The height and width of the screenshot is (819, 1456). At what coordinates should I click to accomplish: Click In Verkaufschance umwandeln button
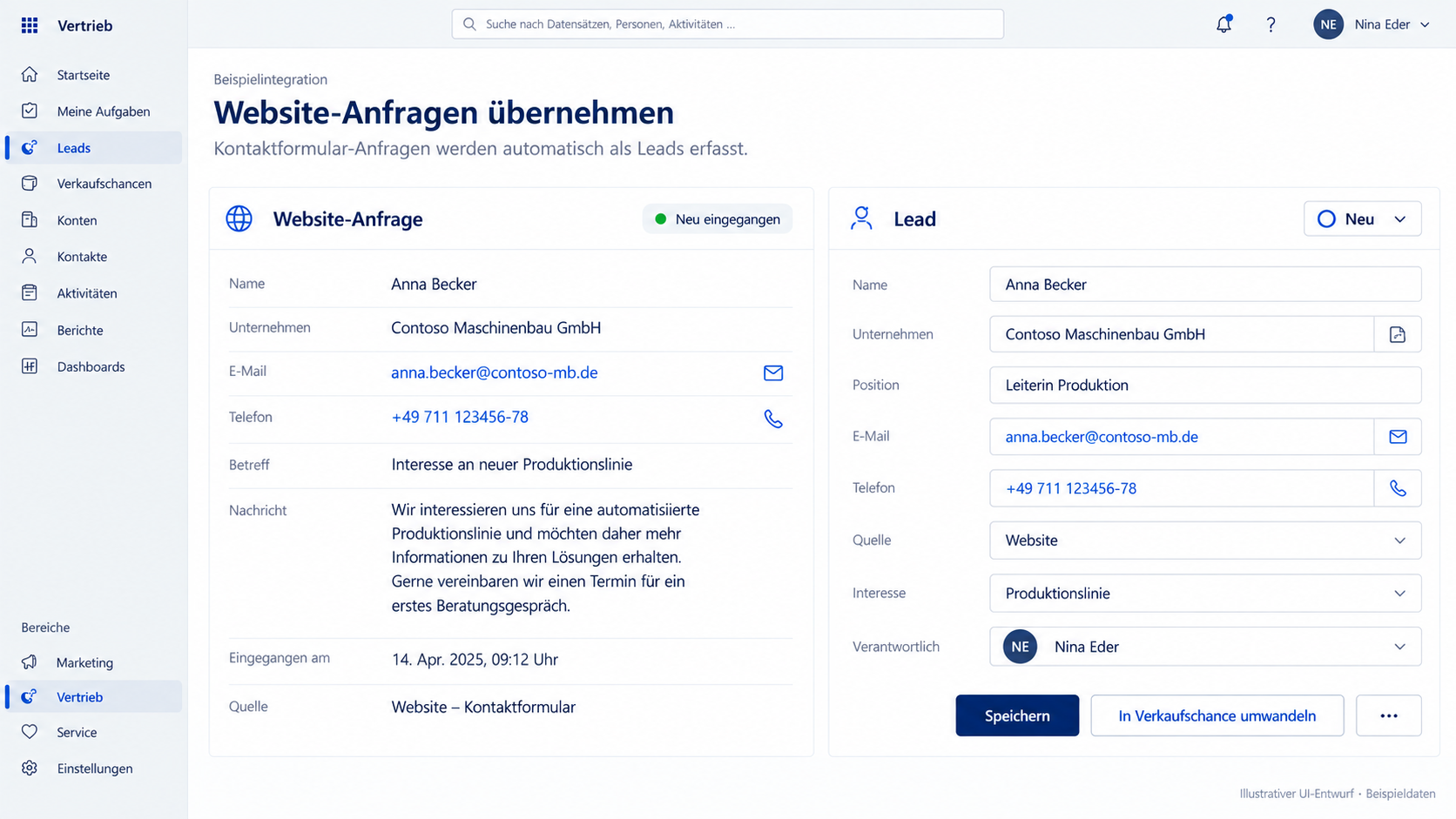click(1217, 715)
